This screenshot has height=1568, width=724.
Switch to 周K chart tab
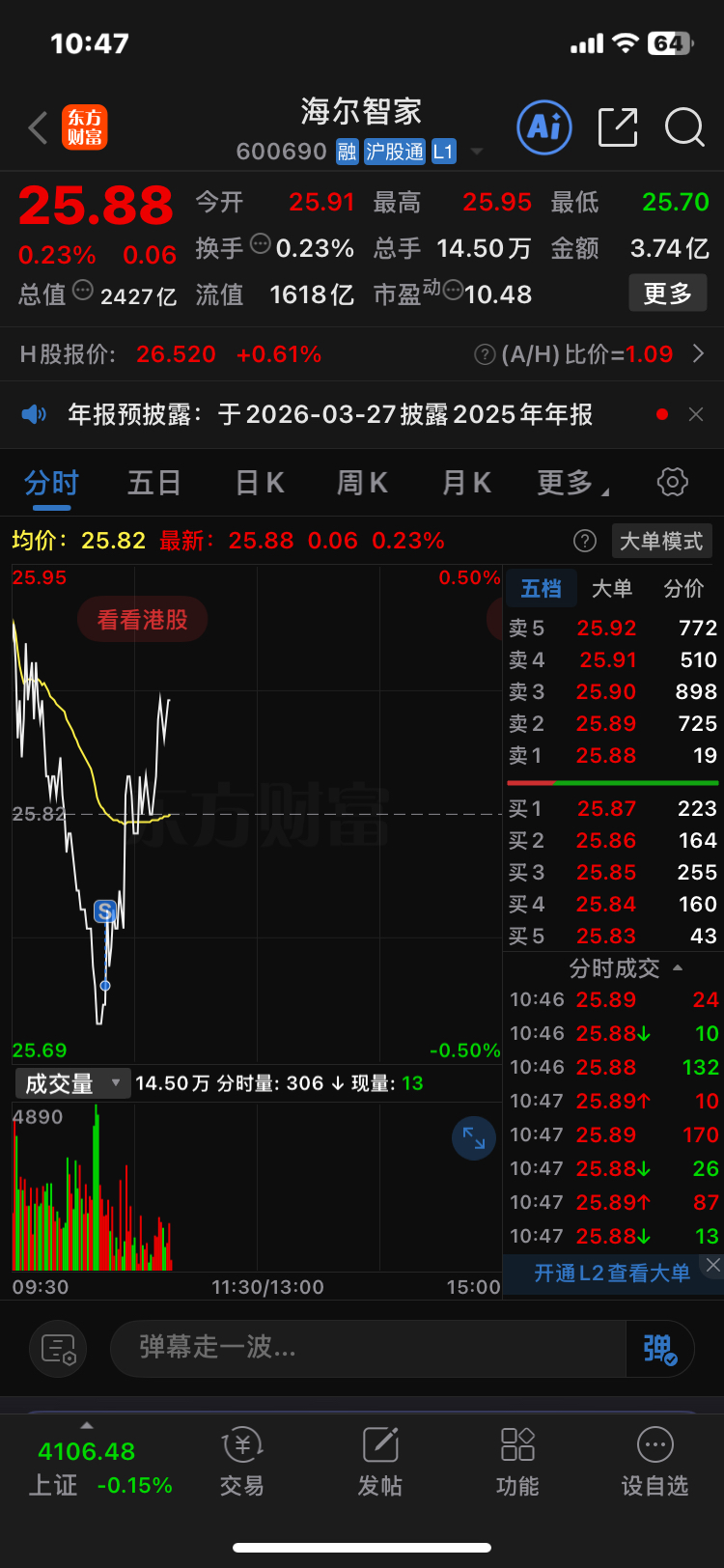[x=362, y=483]
